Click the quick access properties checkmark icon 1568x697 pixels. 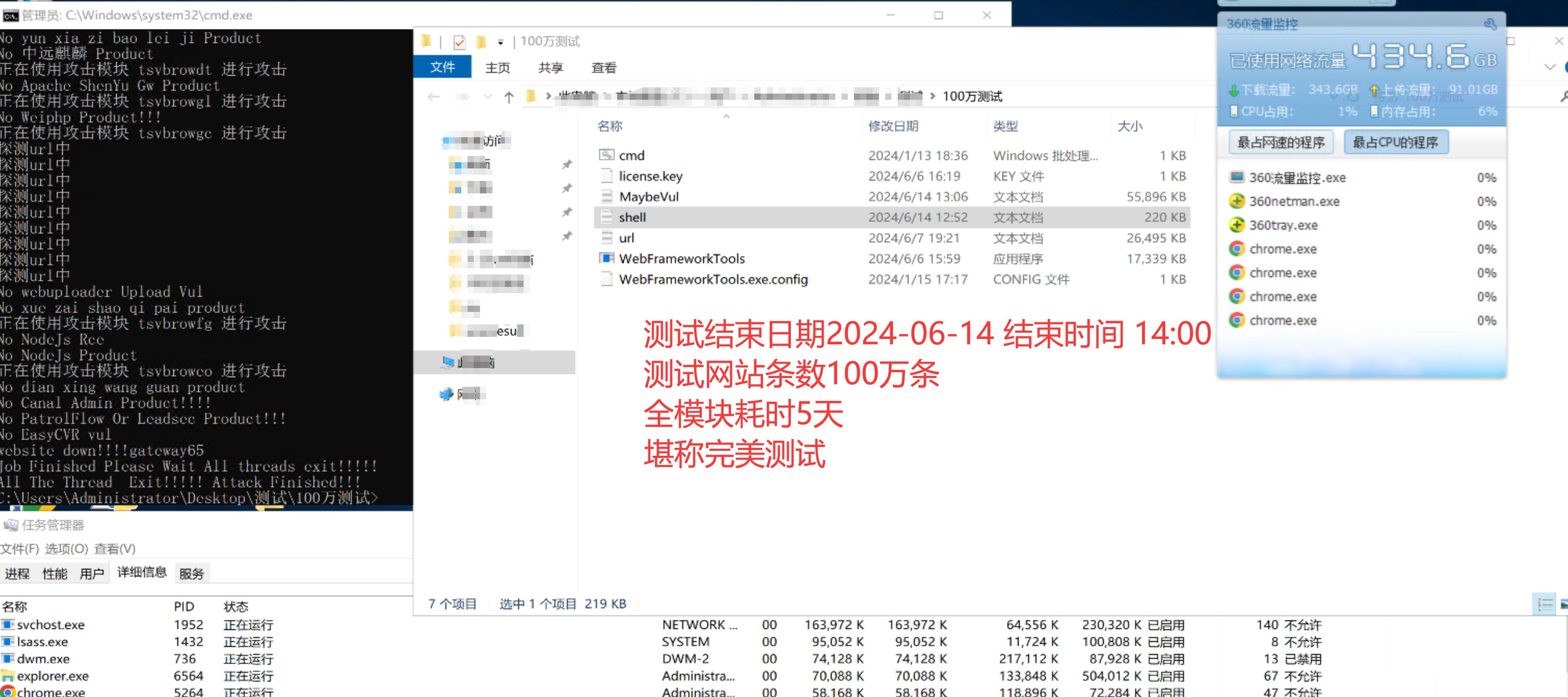pos(460,42)
